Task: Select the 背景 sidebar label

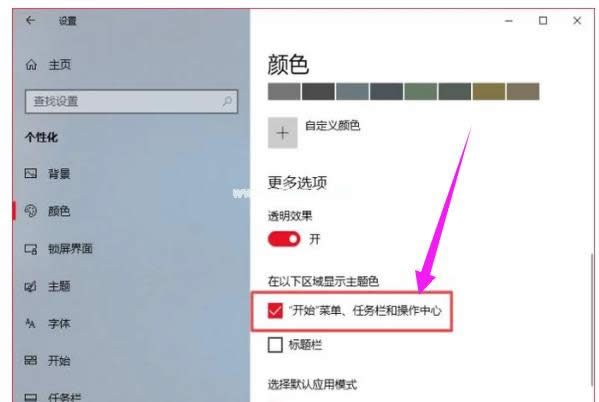Action: (x=59, y=174)
